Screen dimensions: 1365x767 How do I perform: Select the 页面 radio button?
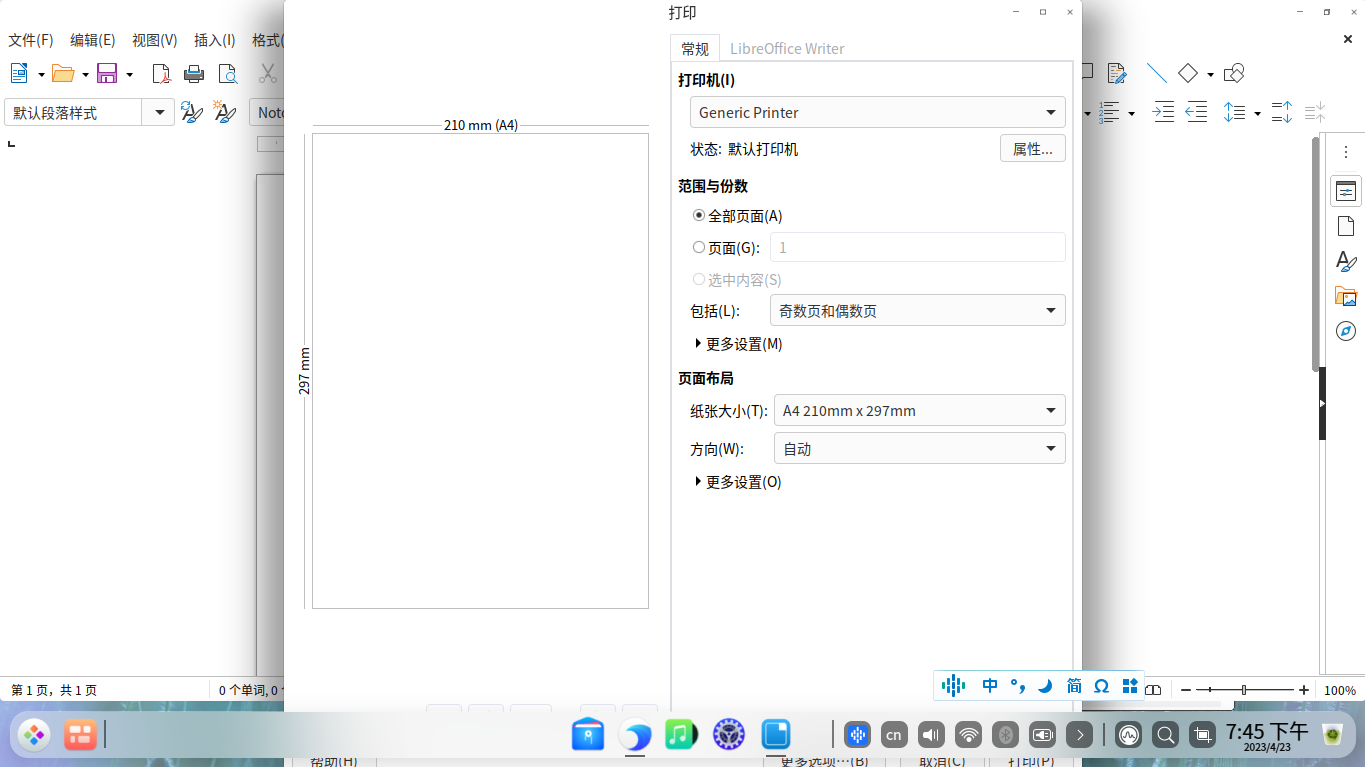point(698,247)
